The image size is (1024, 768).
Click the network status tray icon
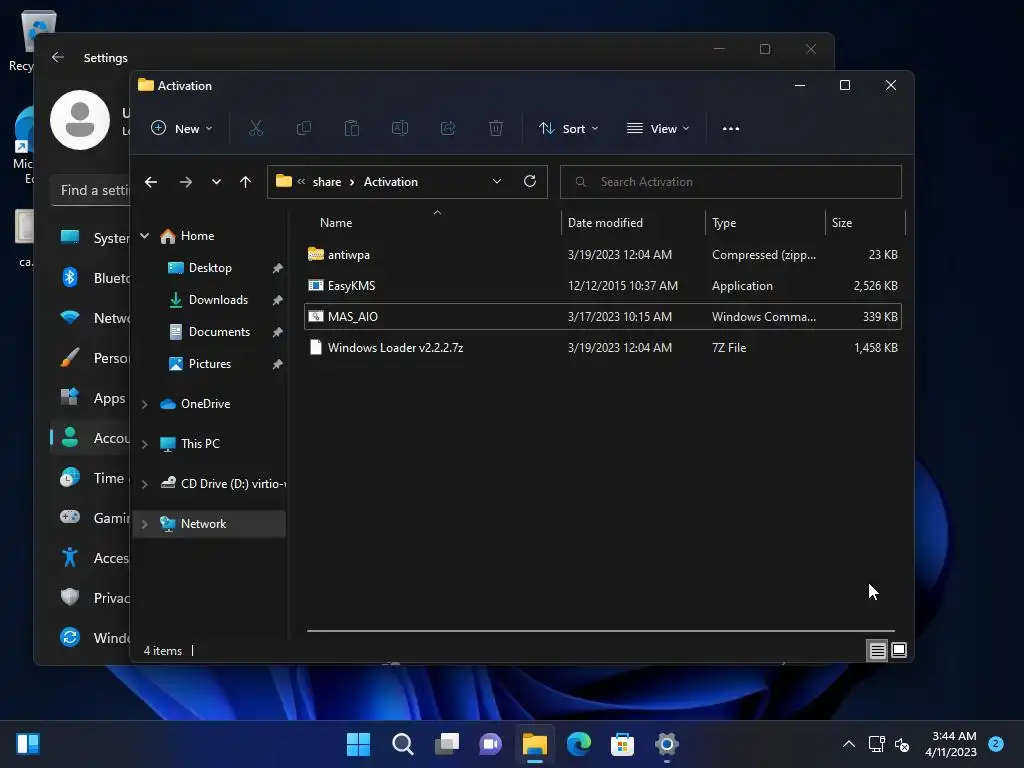pyautogui.click(x=876, y=744)
